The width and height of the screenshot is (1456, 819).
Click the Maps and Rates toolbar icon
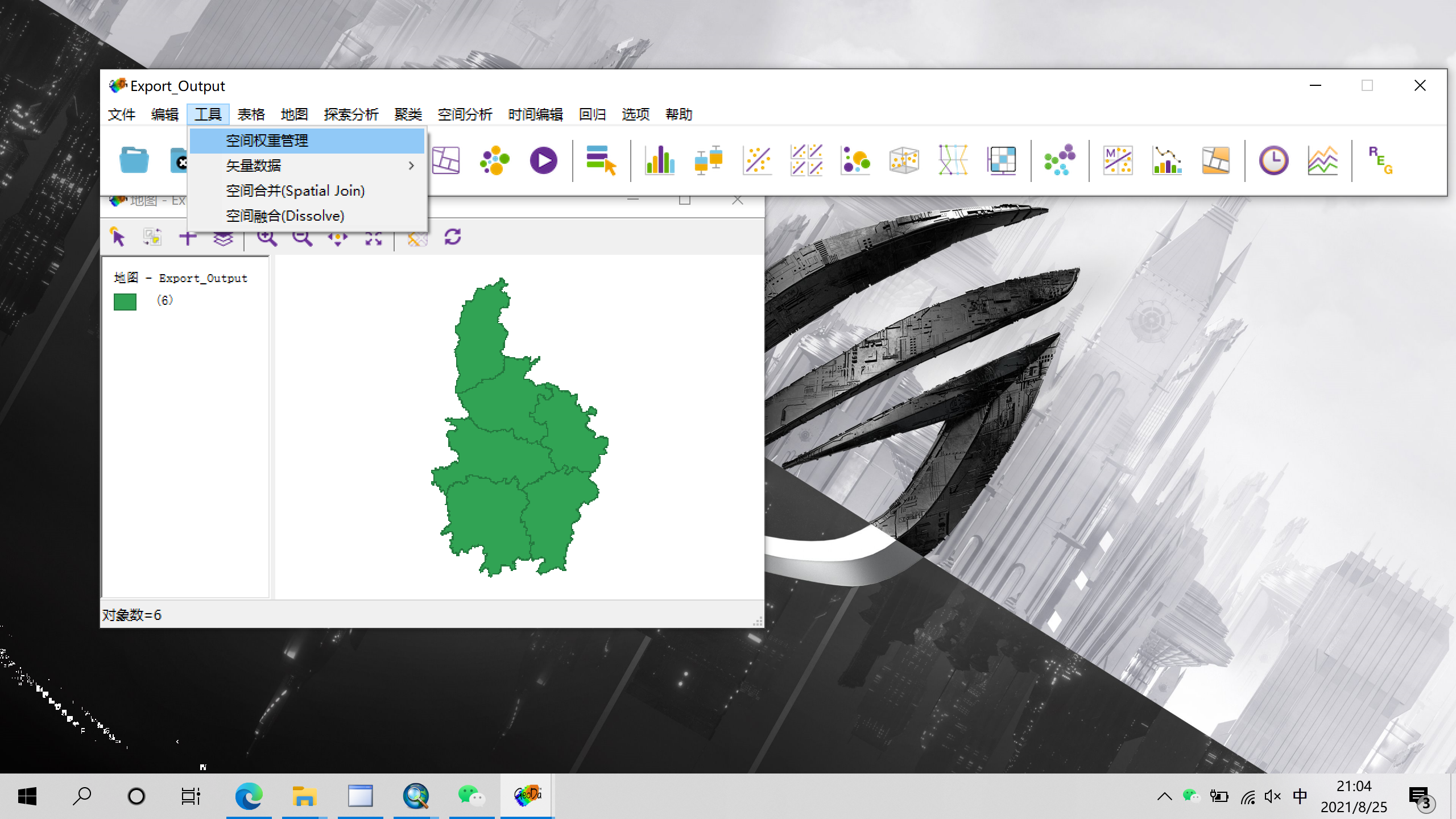tap(446, 160)
